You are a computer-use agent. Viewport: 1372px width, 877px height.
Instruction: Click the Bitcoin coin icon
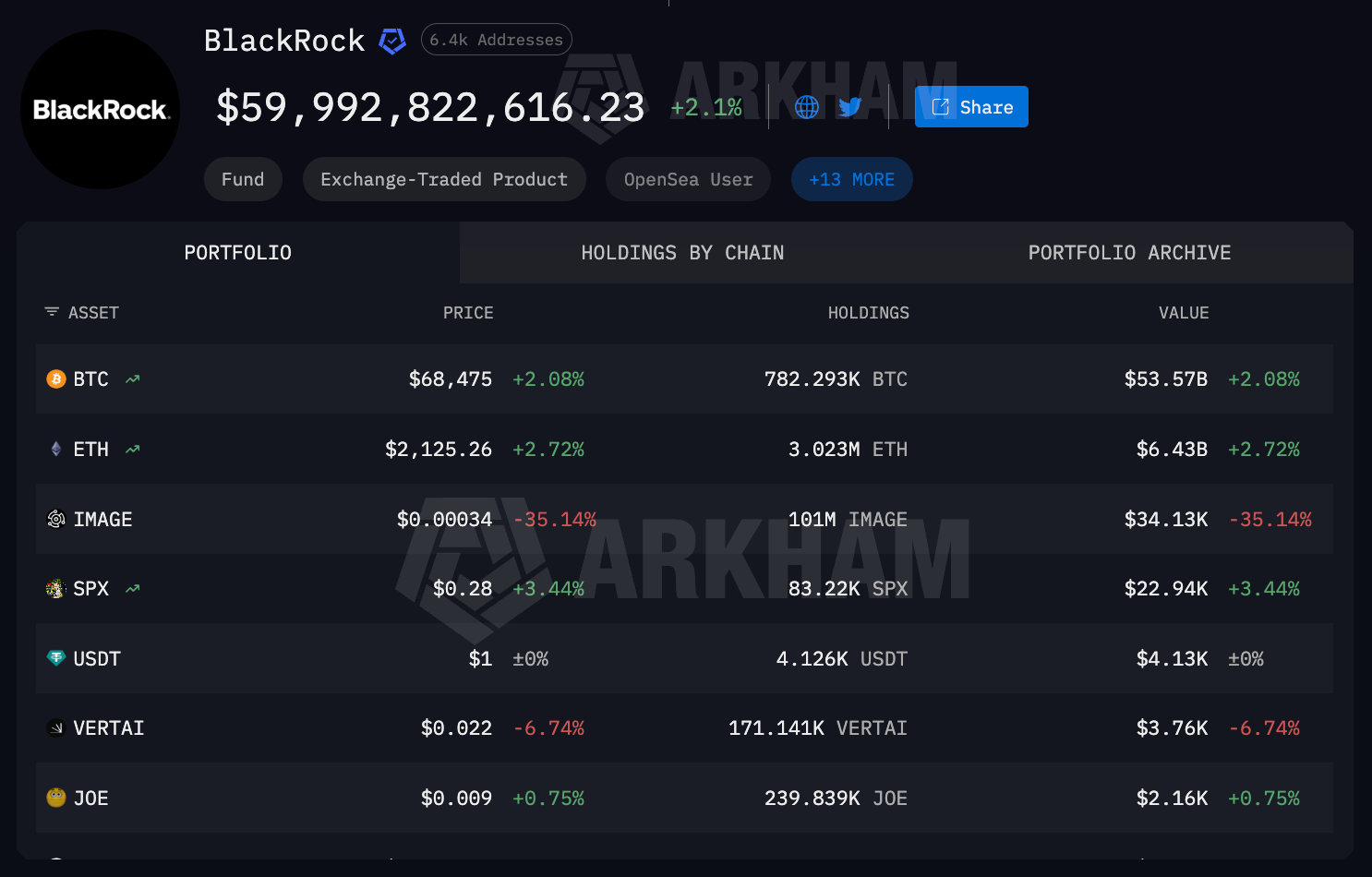(x=56, y=379)
